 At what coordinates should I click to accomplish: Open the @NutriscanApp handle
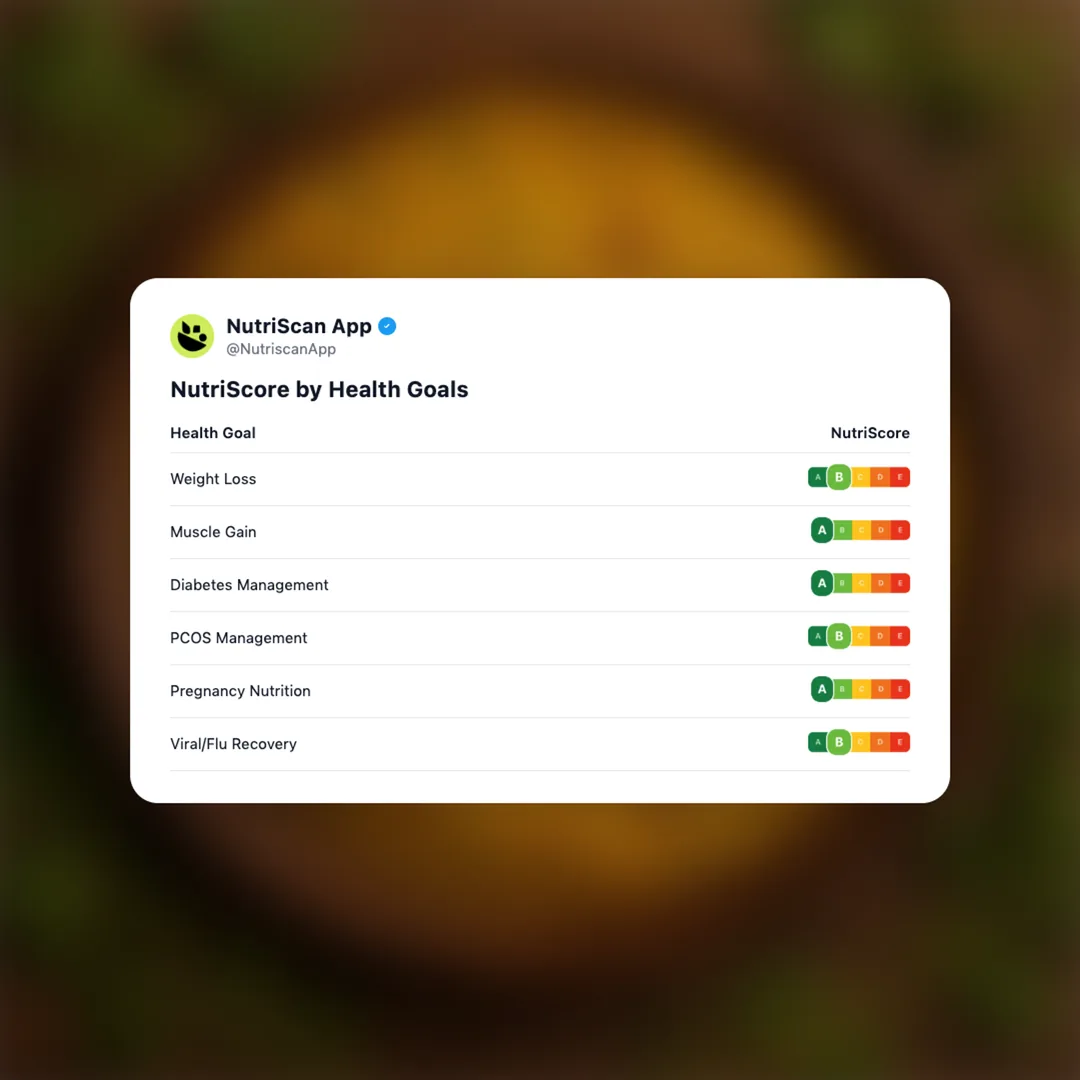point(281,350)
